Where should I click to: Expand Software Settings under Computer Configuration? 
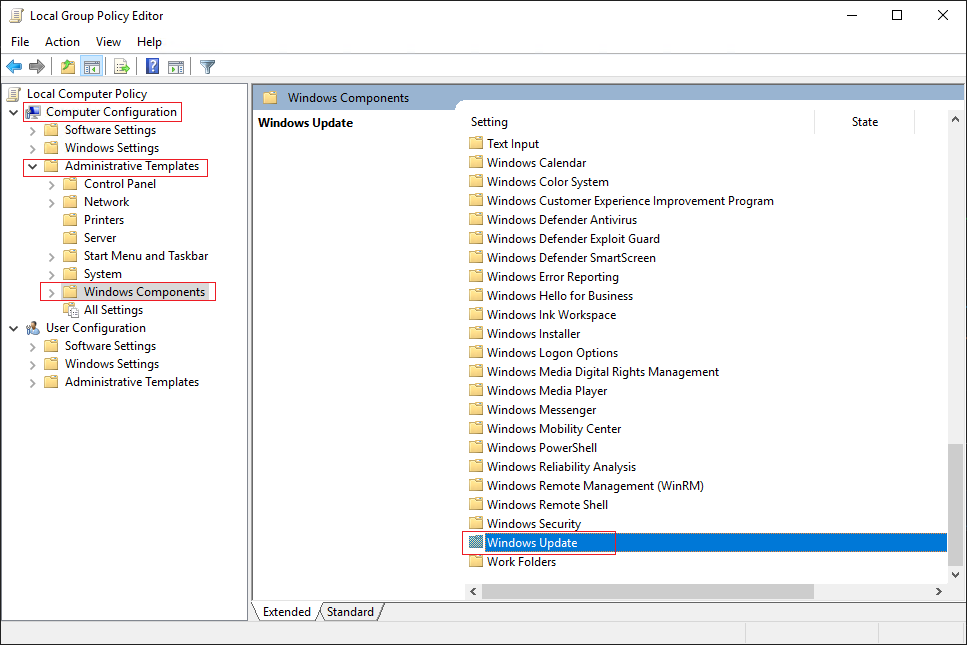pos(33,131)
